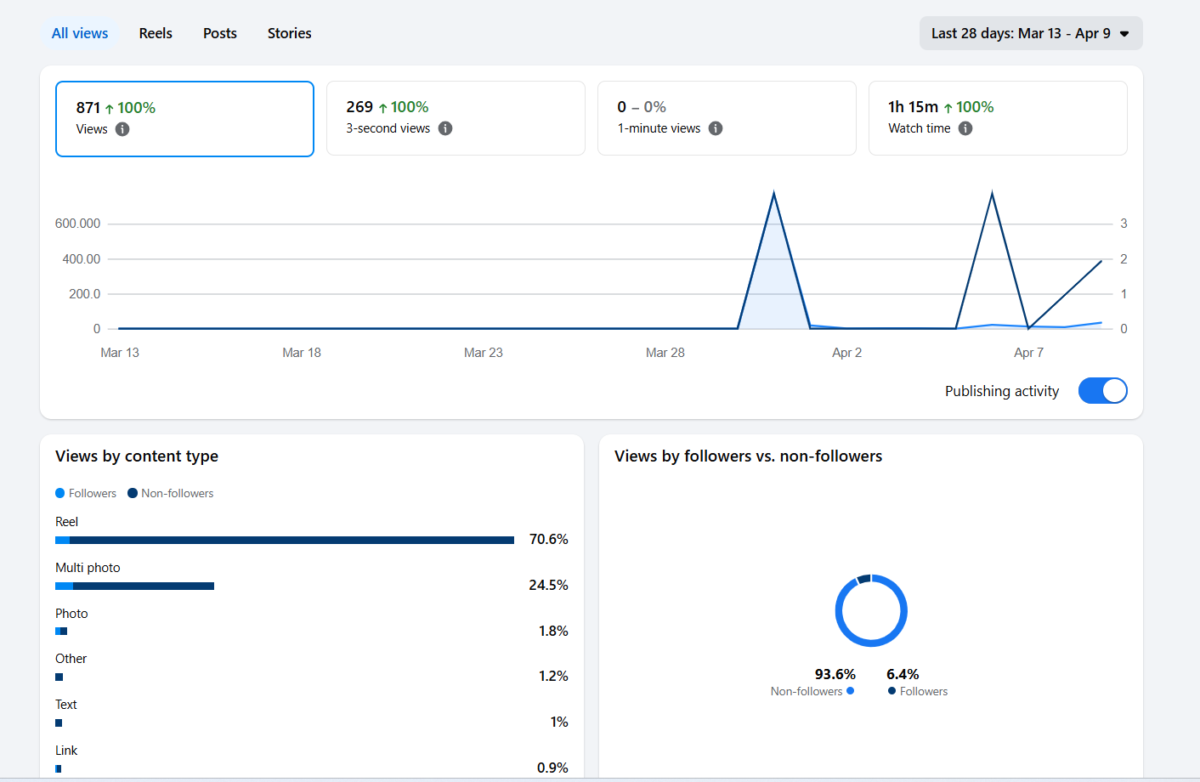This screenshot has width=1200, height=782.
Task: Click the Non-followers dot under the donut chart
Action: coord(851,691)
